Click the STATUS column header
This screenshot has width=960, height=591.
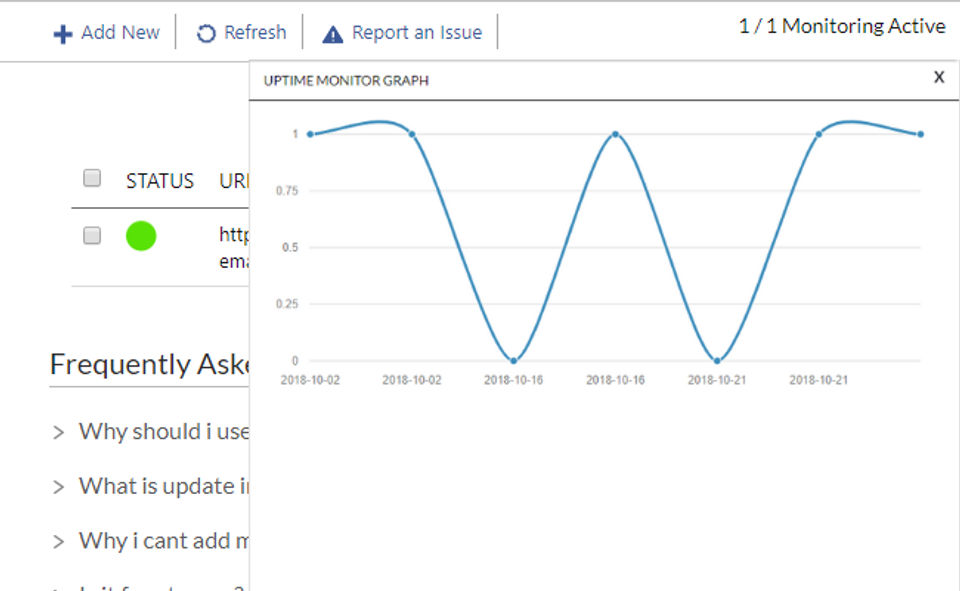tap(160, 181)
